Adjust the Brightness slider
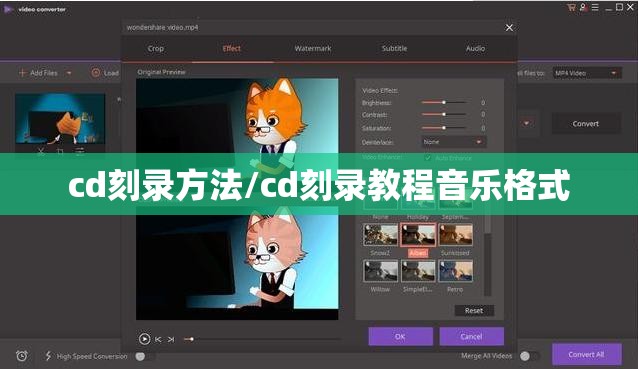Screen dimensions: 638x369 (x=444, y=103)
